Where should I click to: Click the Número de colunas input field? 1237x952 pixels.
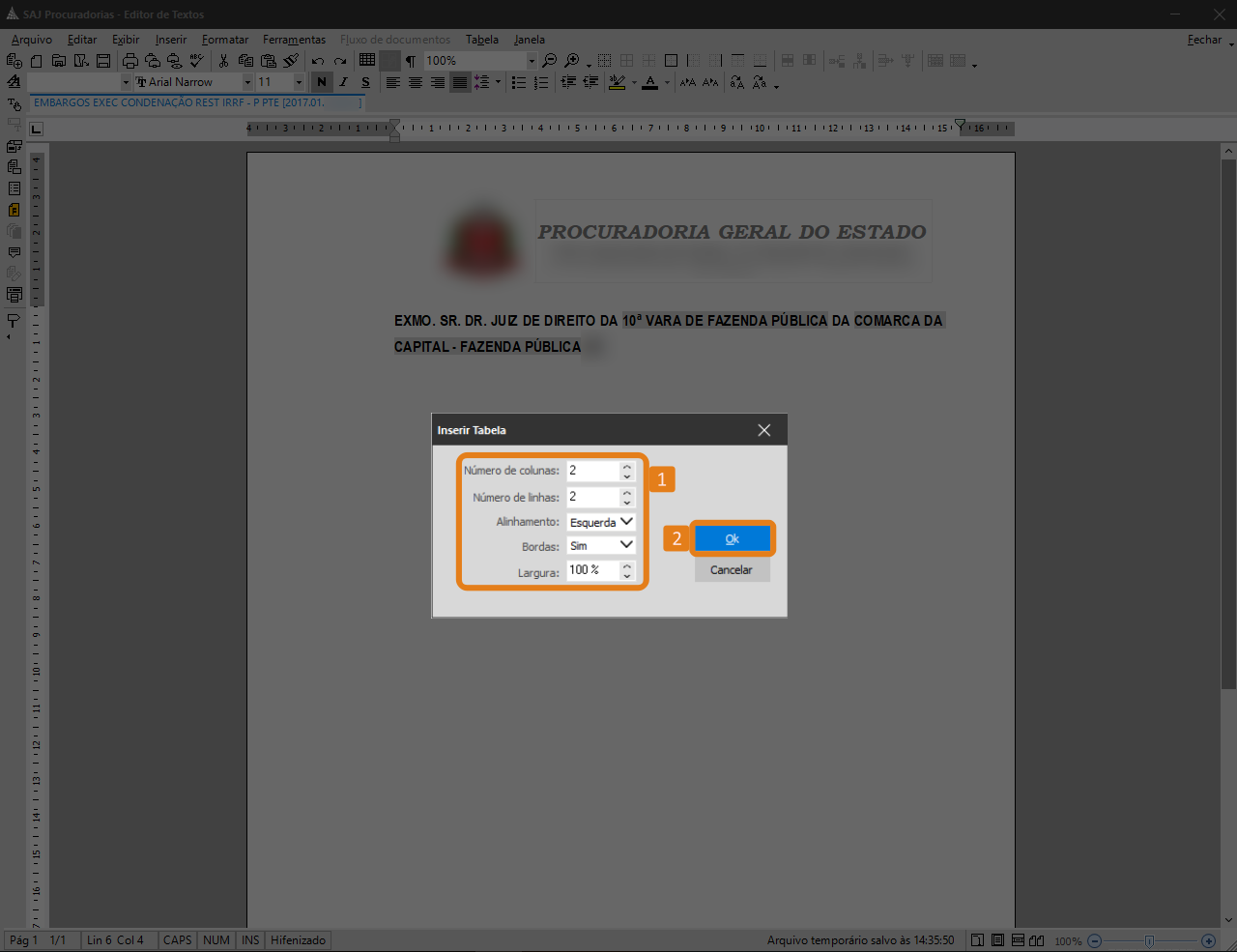pos(592,471)
